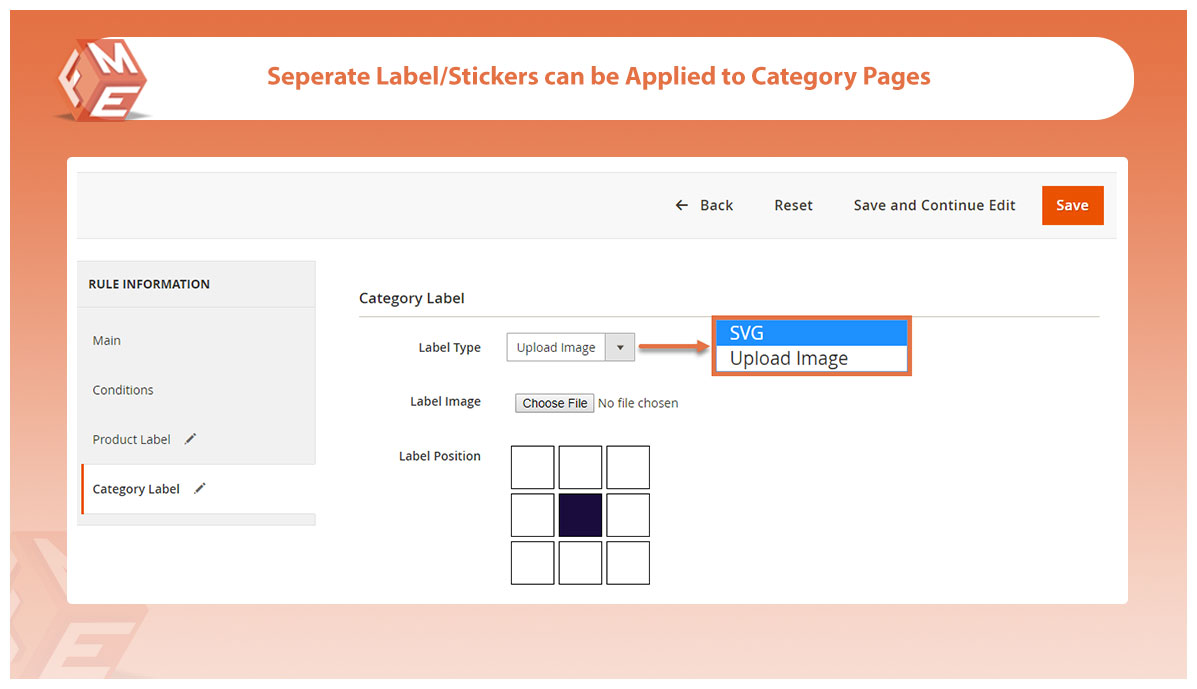Viewport: 1197px width, 689px height.
Task: Select the bottom-right label position box
Action: pos(628,563)
